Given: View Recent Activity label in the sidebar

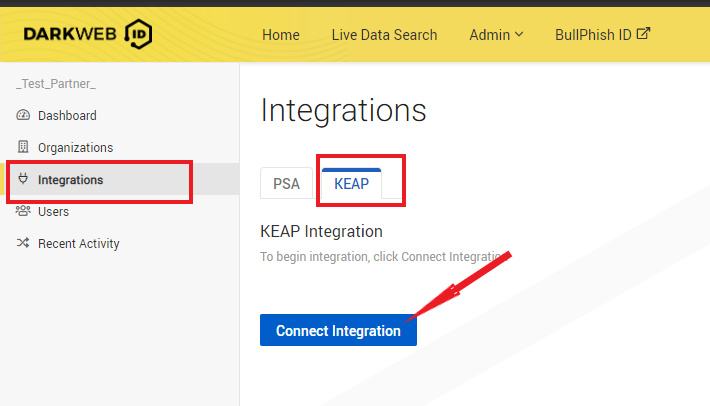Looking at the screenshot, I should (x=79, y=244).
